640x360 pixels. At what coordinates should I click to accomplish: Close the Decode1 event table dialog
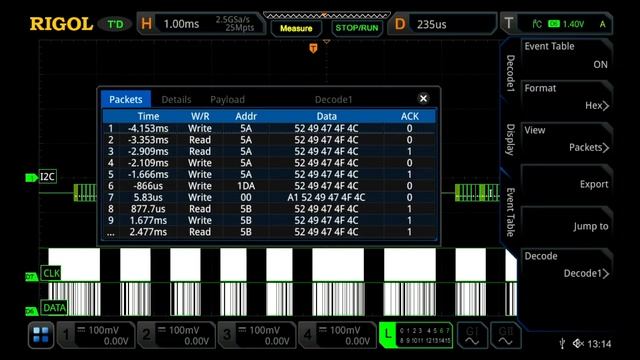tap(423, 98)
